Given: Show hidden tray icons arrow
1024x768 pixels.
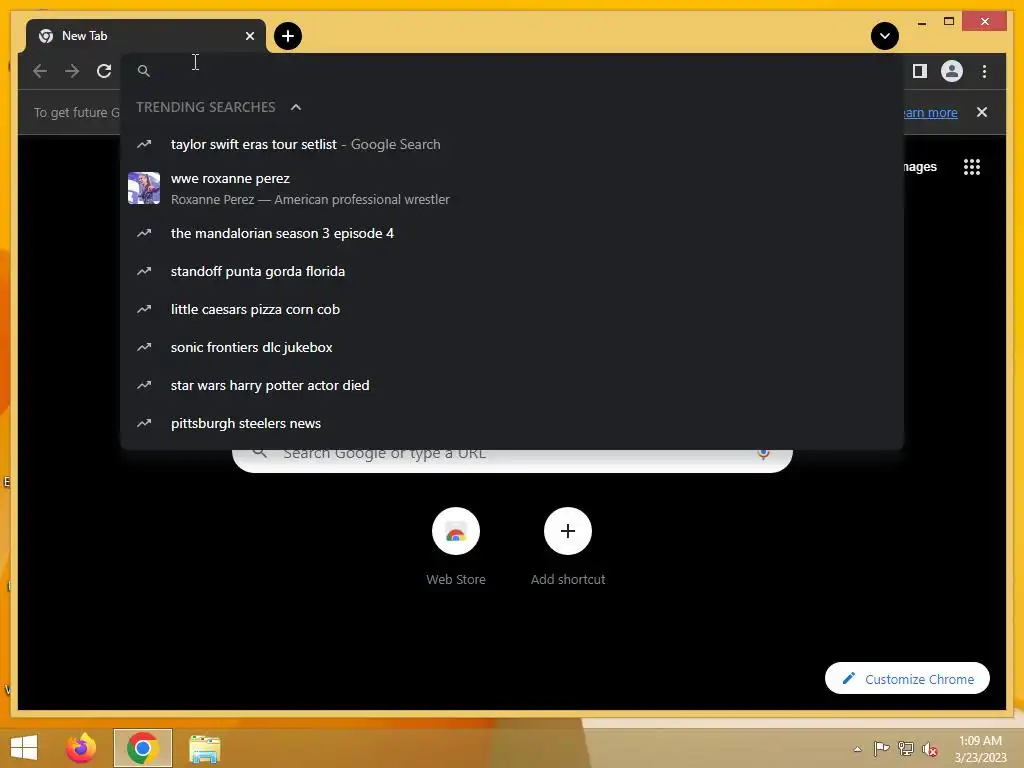Looking at the screenshot, I should click(857, 749).
